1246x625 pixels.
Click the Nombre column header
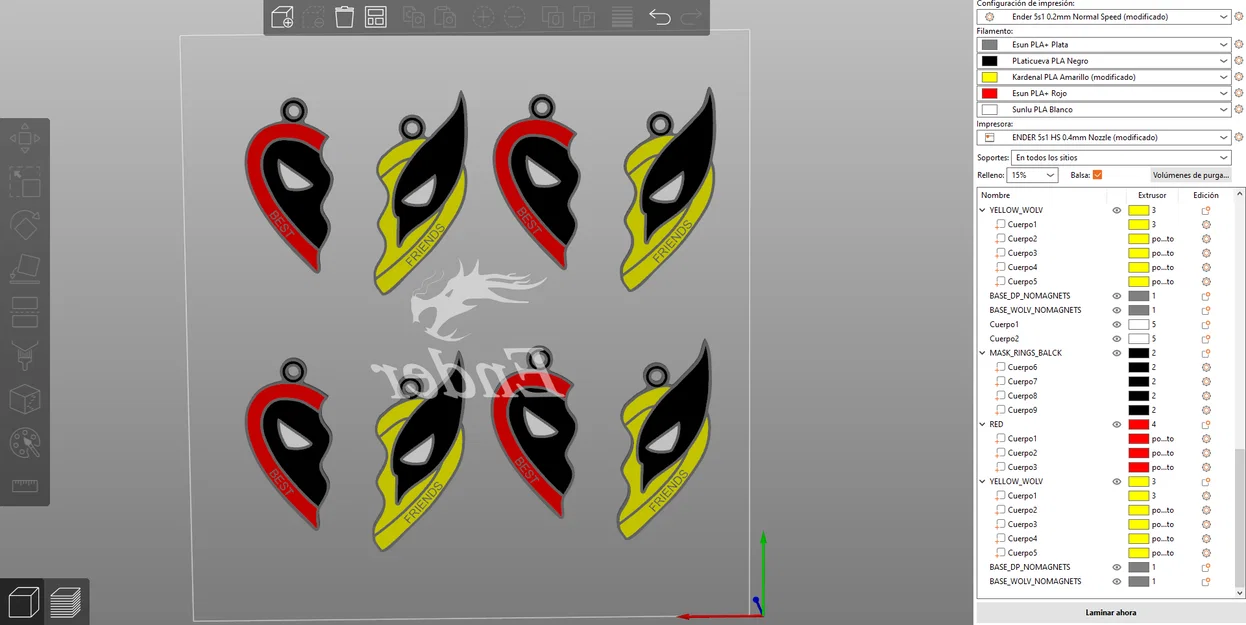(x=995, y=196)
